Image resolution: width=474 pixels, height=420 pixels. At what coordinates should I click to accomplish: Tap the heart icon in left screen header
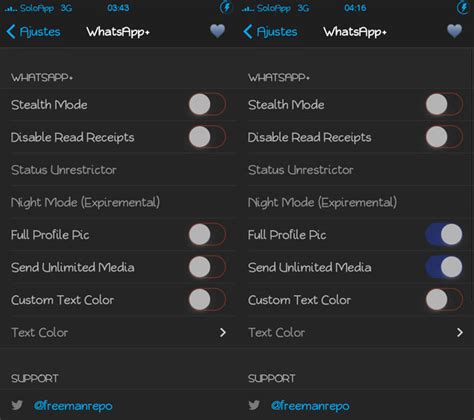[x=217, y=31]
